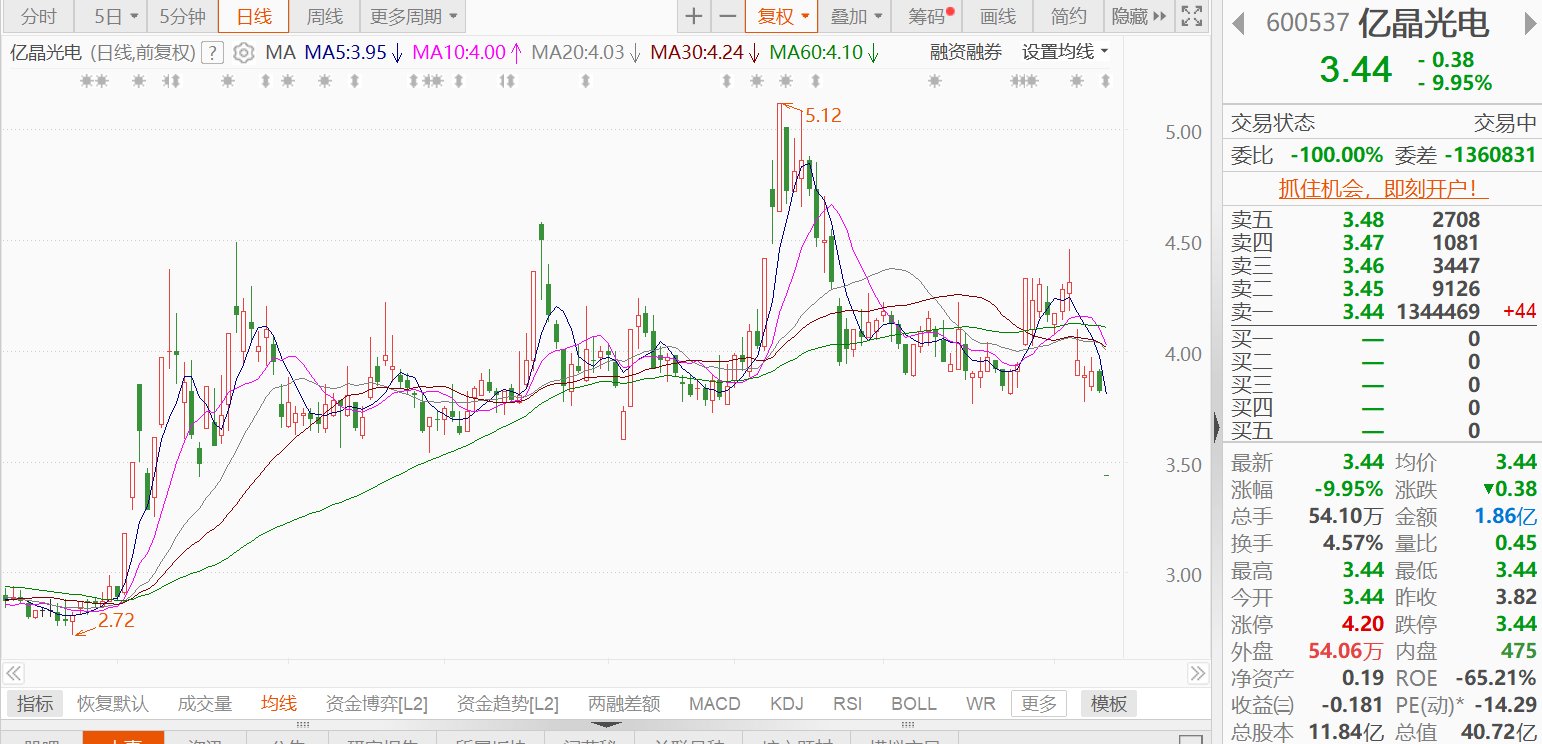The width and height of the screenshot is (1542, 744).
Task: Select the MACD indicator
Action: [x=714, y=704]
